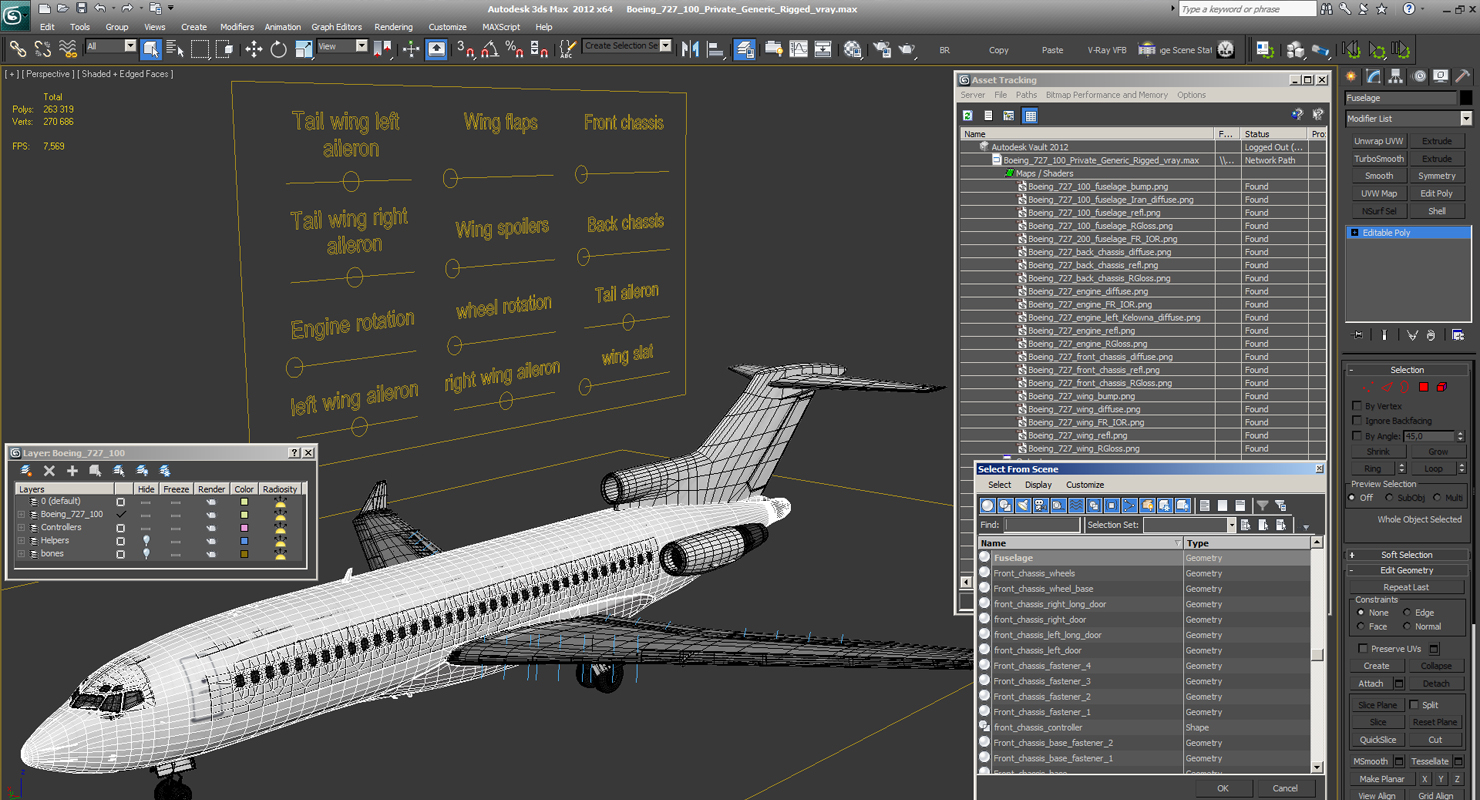Viewport: 1480px width, 800px height.
Task: Click the Collapse button in Edit Geometry
Action: pyautogui.click(x=1436, y=666)
